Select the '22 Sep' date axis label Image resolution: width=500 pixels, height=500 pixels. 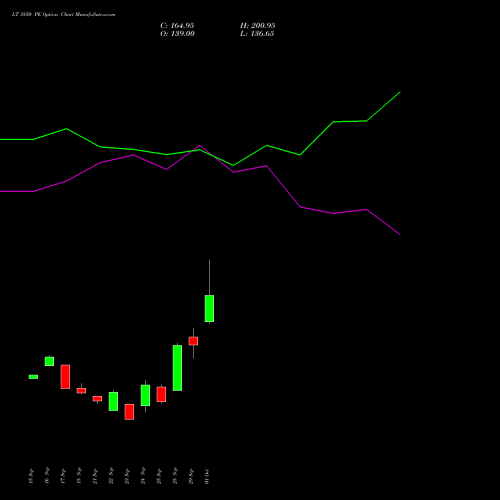pos(111,476)
